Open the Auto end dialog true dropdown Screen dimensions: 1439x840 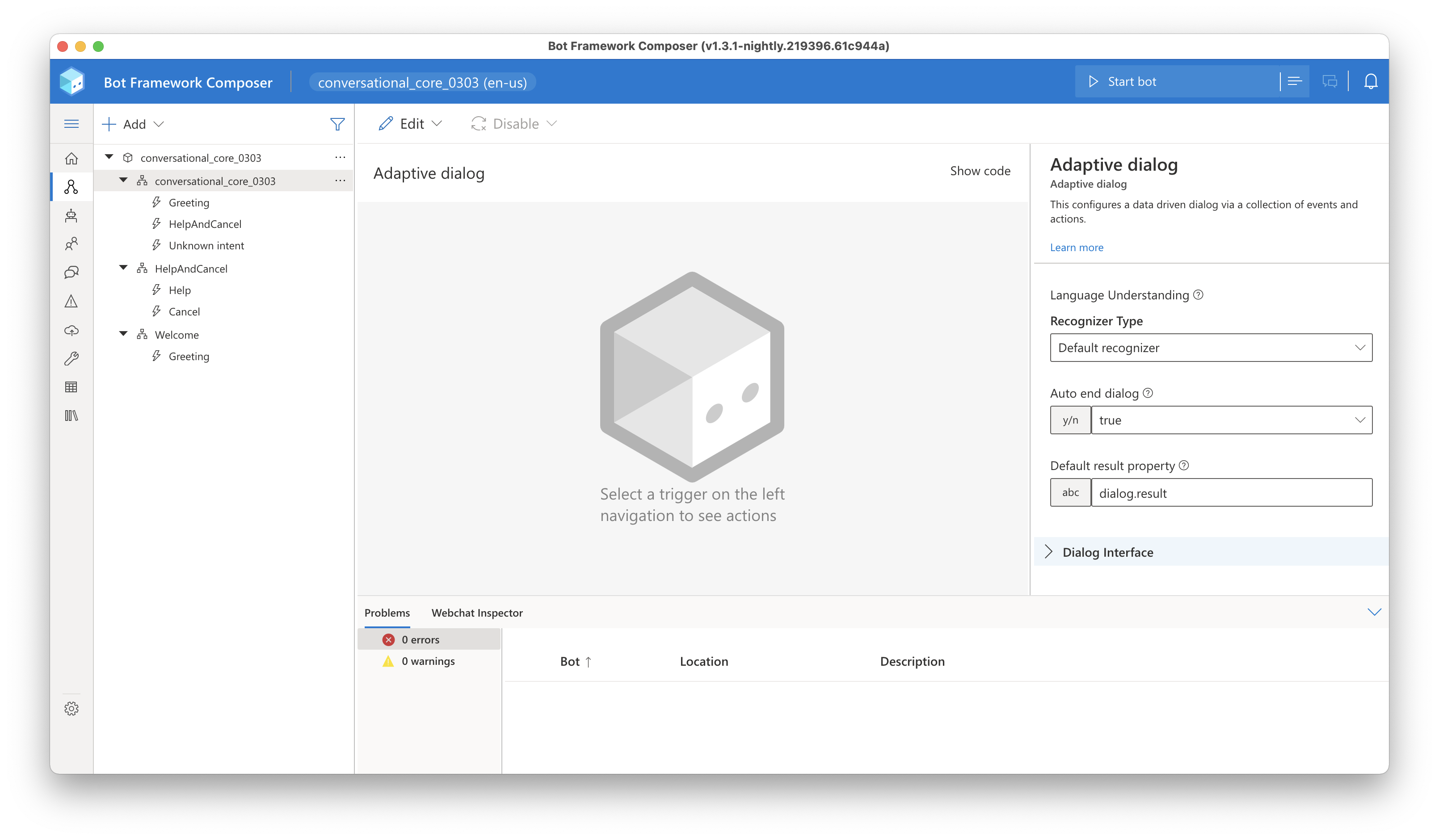pyautogui.click(x=1231, y=420)
